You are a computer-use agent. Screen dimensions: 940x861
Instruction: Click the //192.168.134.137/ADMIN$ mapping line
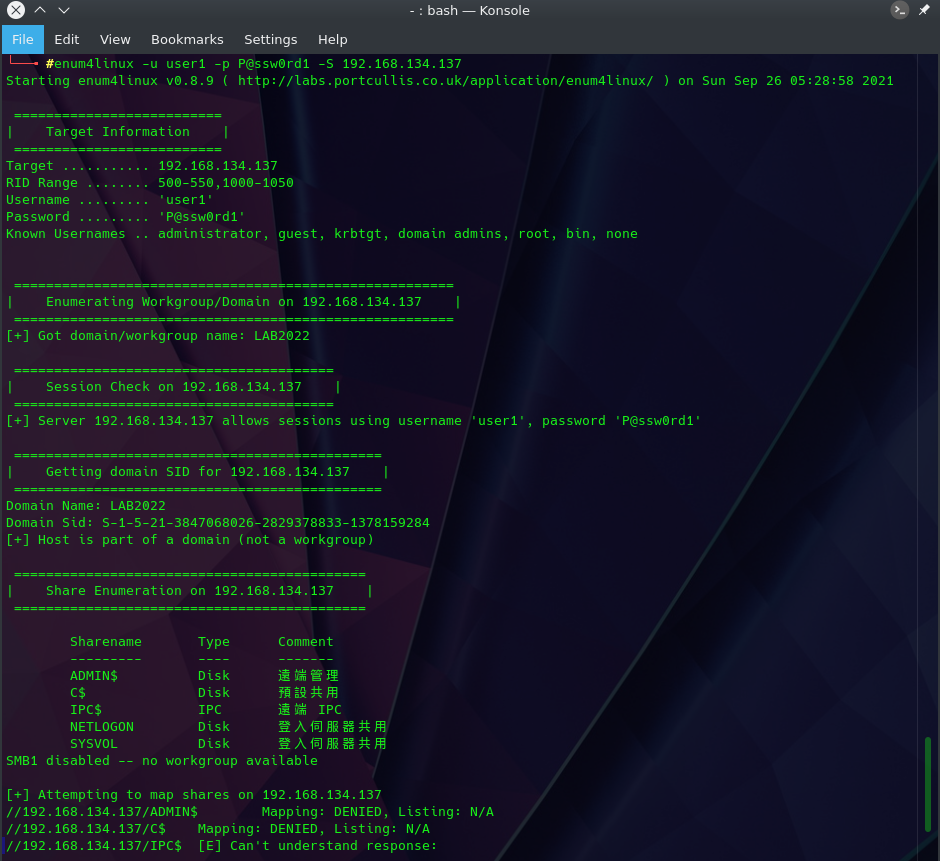point(250,811)
